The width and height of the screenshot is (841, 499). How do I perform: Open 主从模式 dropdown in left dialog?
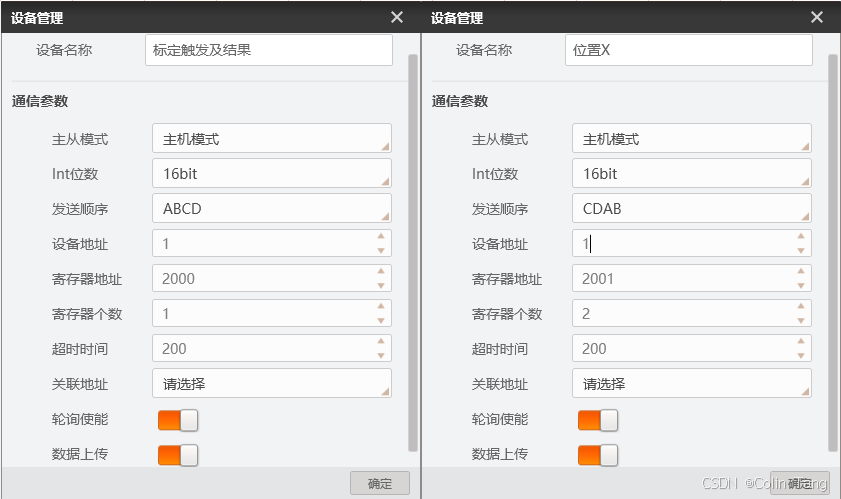click(272, 138)
